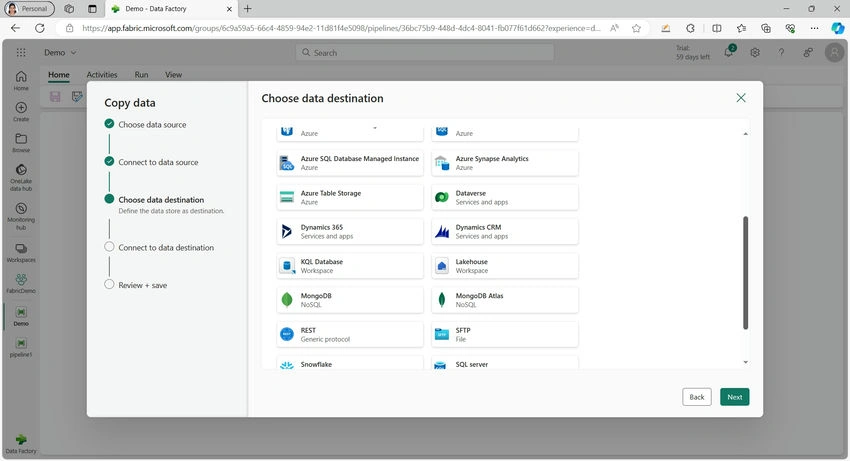Screen dimensions: 850x461
Task: Open the notifications bell icon
Action: [729, 52]
